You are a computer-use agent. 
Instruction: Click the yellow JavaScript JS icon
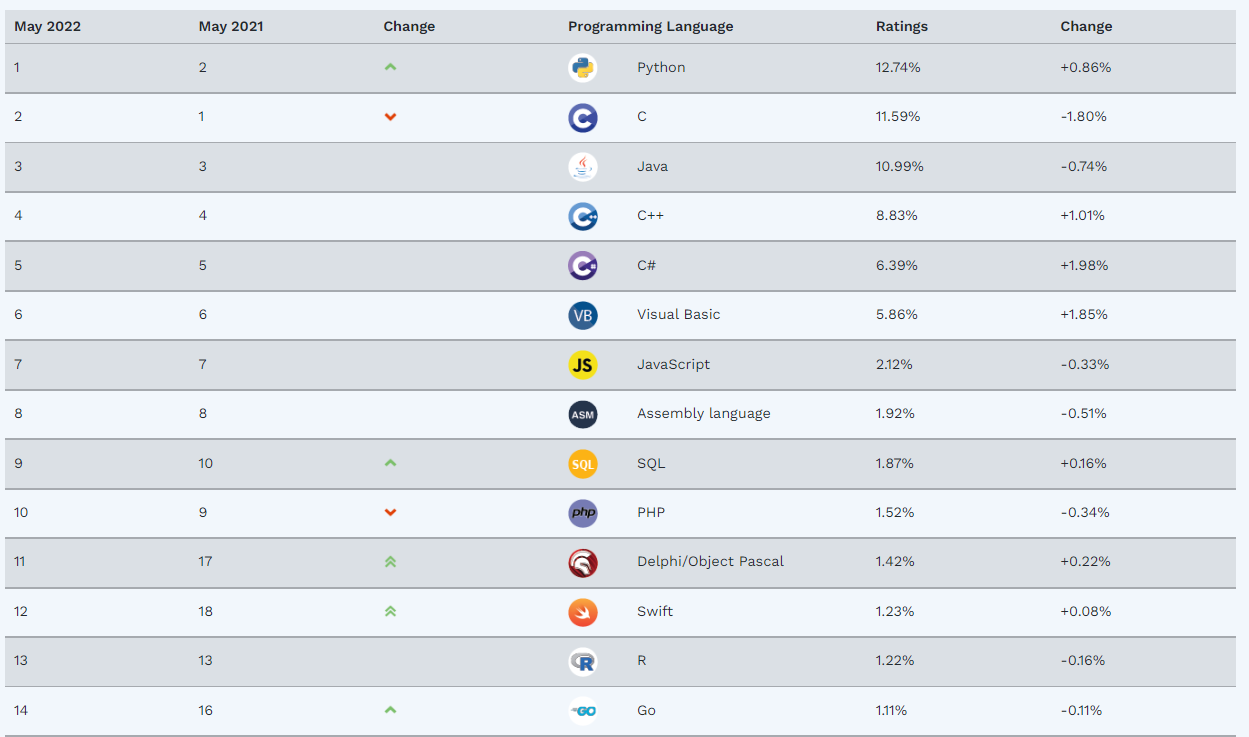pyautogui.click(x=582, y=365)
